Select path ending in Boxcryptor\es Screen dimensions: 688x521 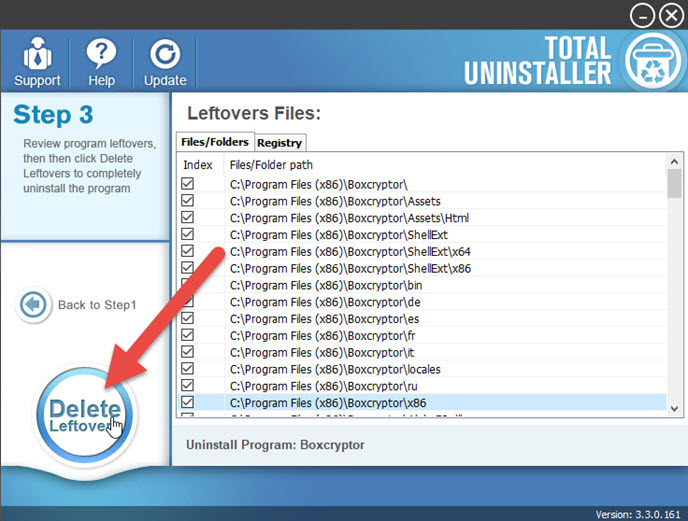(x=324, y=319)
